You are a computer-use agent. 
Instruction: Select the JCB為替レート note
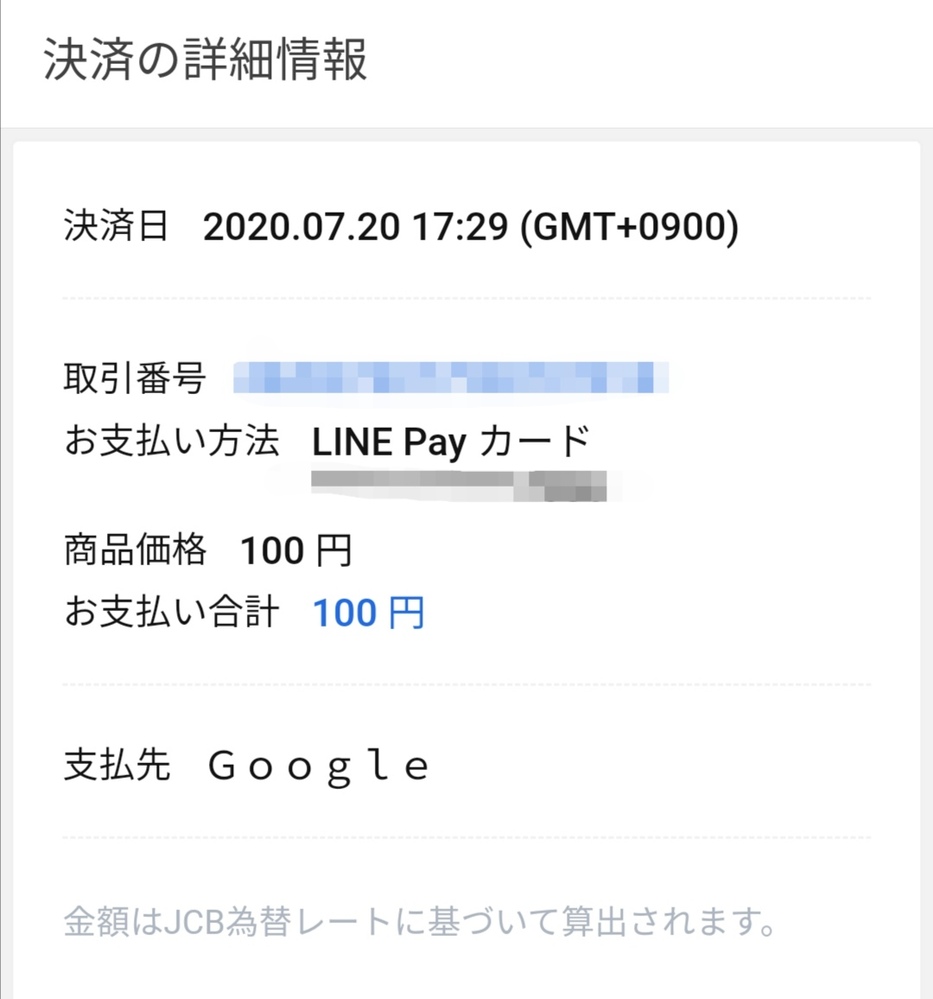(419, 922)
